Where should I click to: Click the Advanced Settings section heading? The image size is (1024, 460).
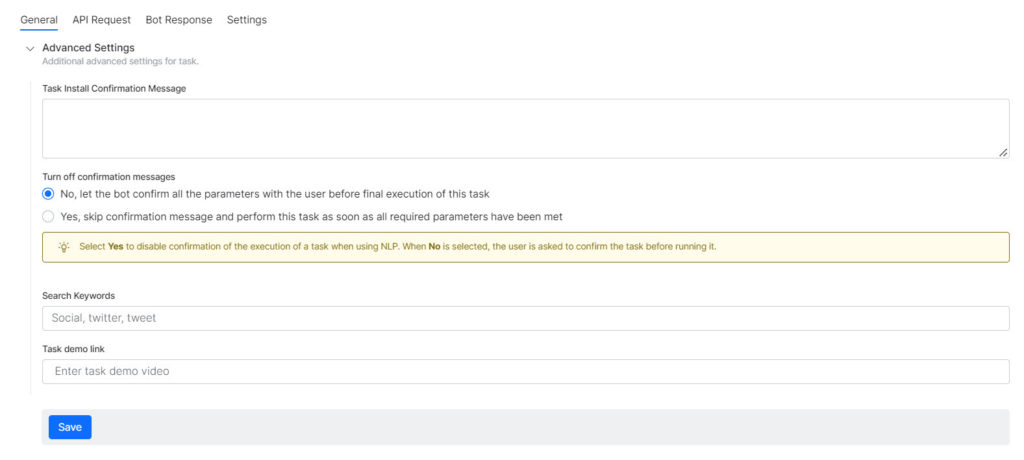pos(88,47)
